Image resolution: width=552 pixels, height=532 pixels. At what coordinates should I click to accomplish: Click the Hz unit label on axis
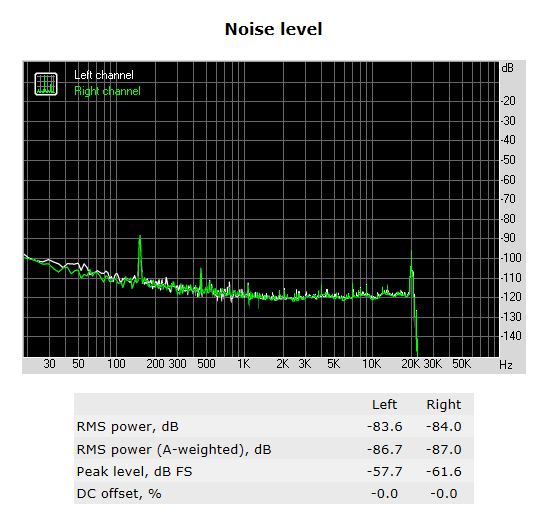(x=506, y=365)
